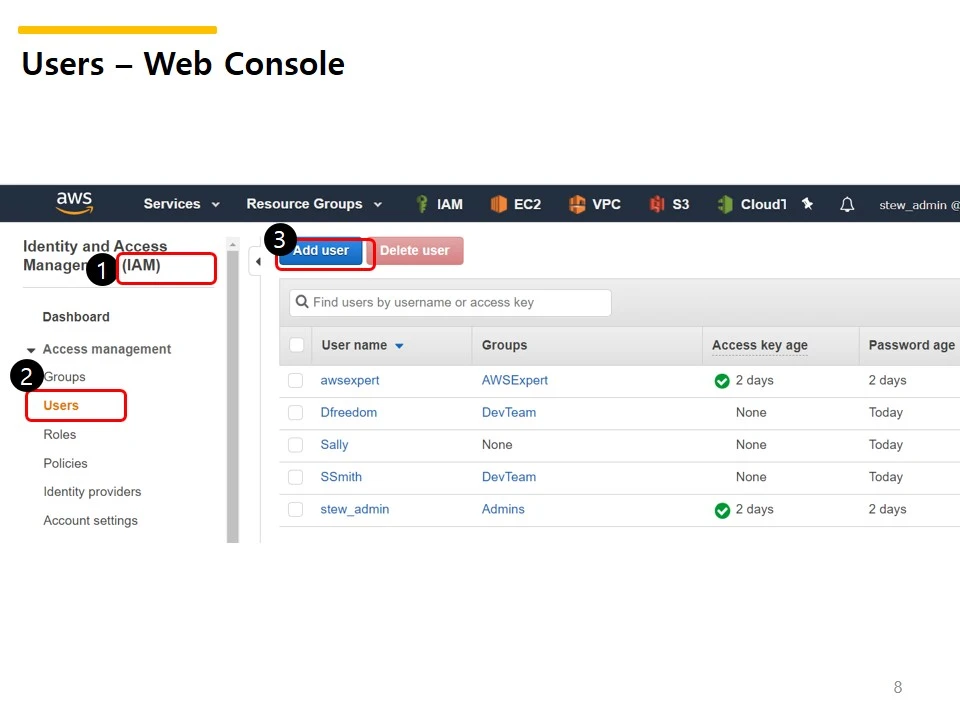
Task: Click the Groups column header
Action: (x=504, y=345)
